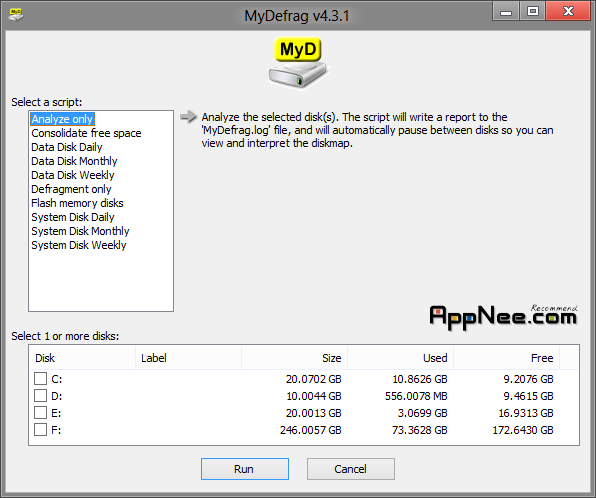Click the 16.9313 GB free value

[x=526, y=413]
